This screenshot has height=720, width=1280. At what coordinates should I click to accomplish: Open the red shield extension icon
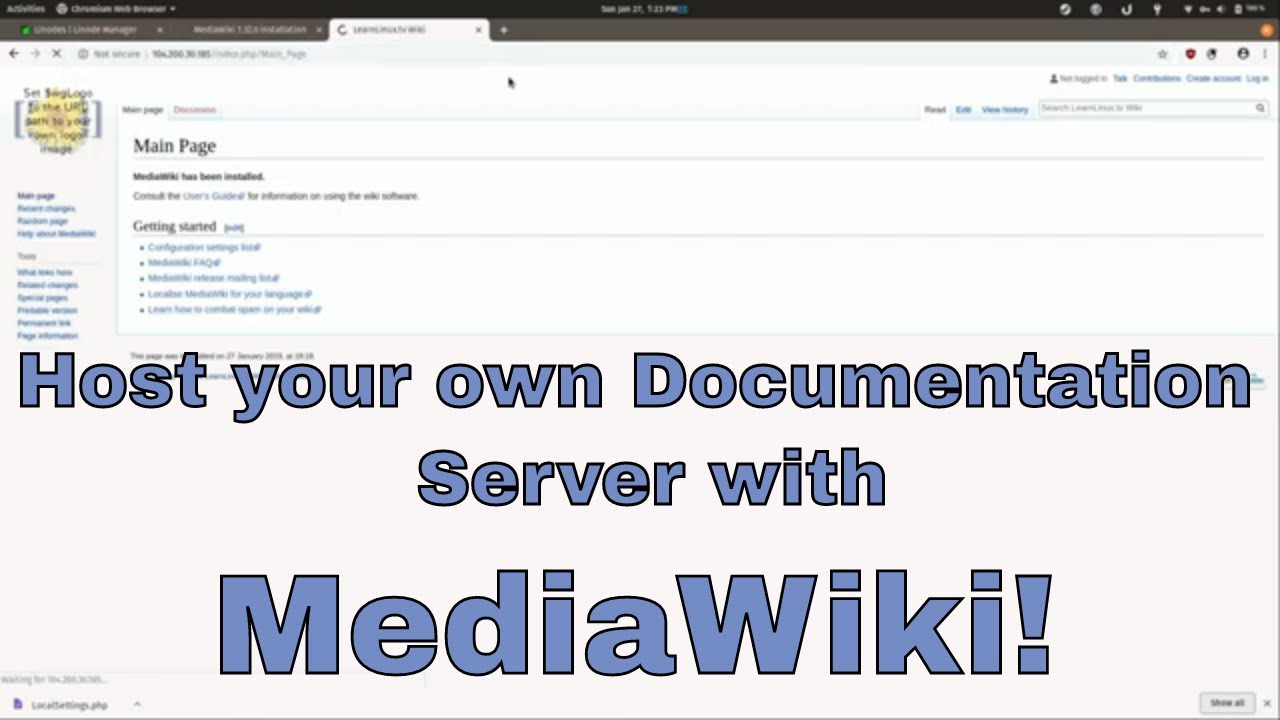click(x=1190, y=54)
